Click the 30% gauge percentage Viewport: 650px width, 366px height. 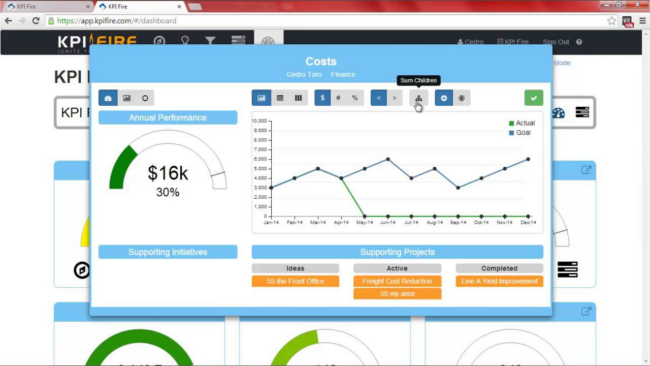coord(168,192)
